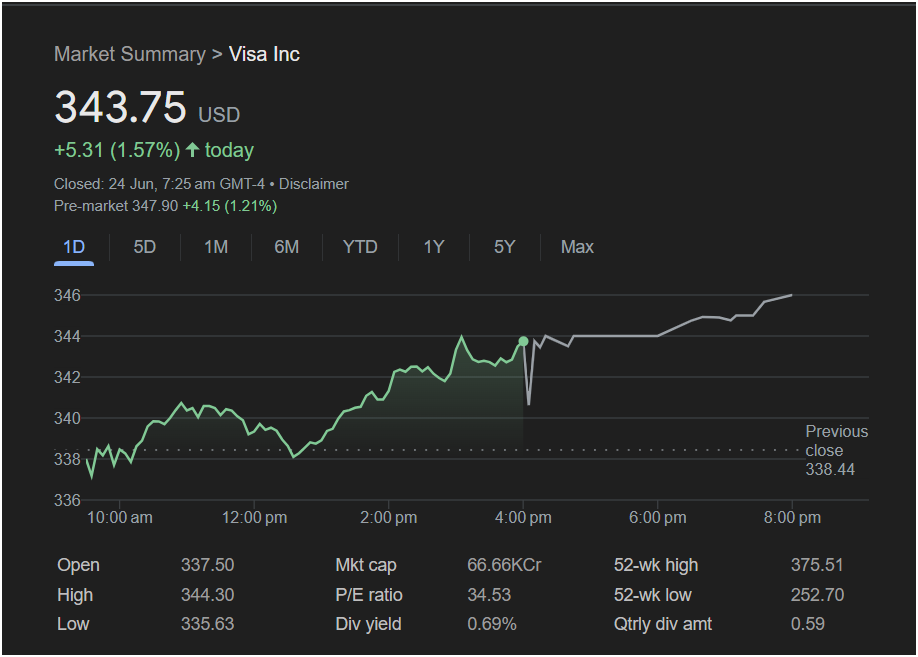Select the 52-wk high value 375.51
Screen dimensions: 918x657
817,565
